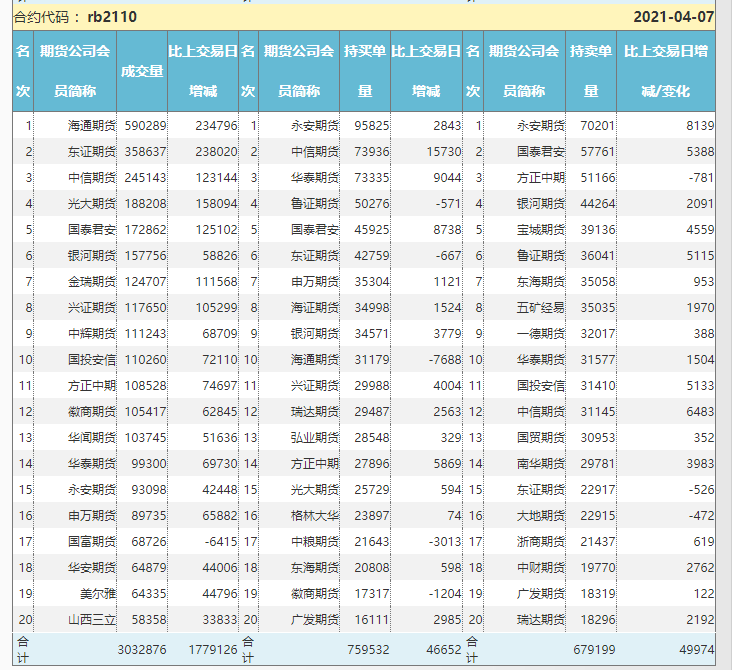
Task: Select 华安期货 in the volume list
Action: click(x=92, y=567)
